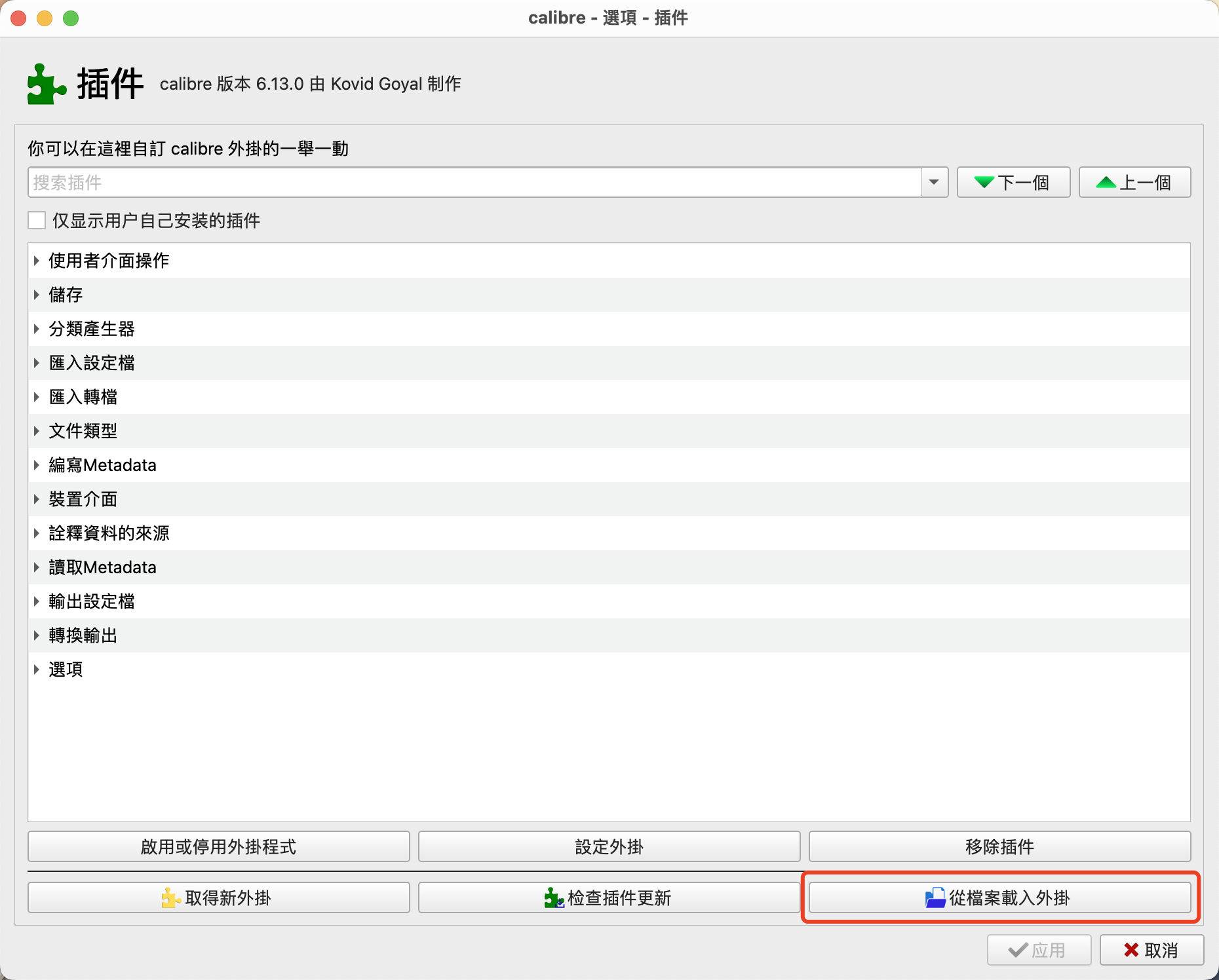Click the green down arrow for 下一個

[x=984, y=182]
